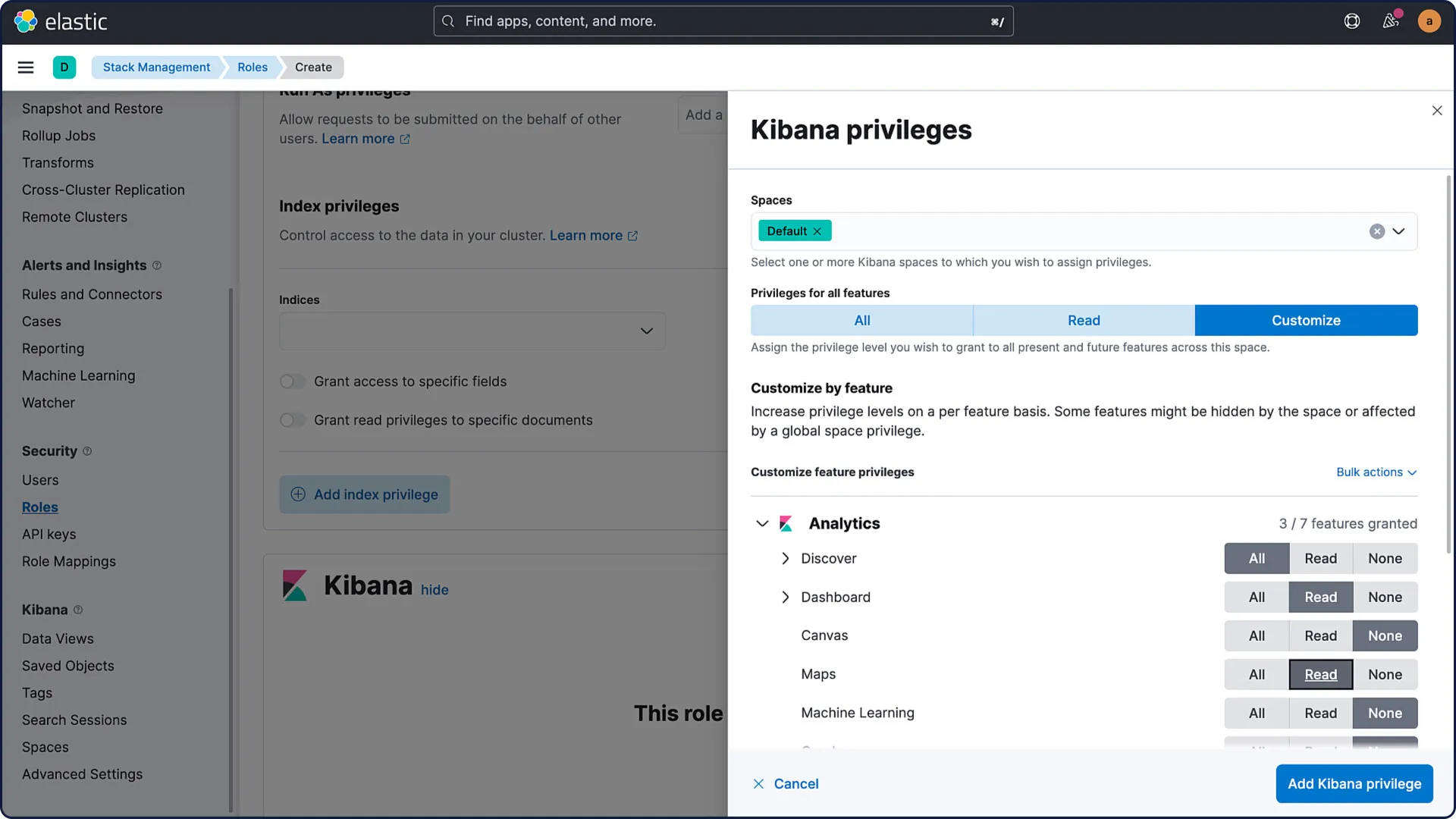Click the Create breadcrumb
The height and width of the screenshot is (819, 1456).
point(313,67)
